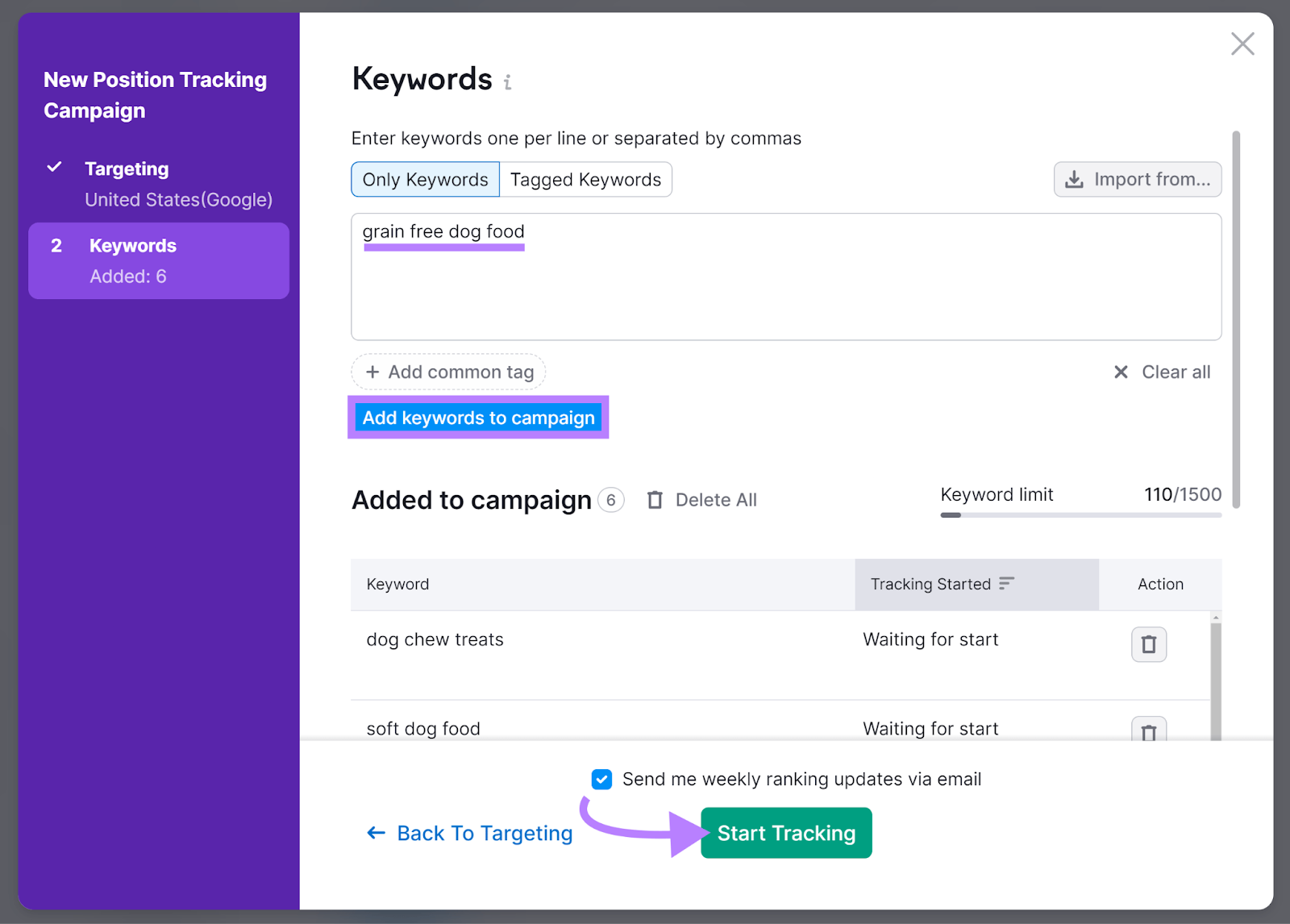Click the back arrow before Back To Targeting
The image size is (1290, 924).
[376, 833]
